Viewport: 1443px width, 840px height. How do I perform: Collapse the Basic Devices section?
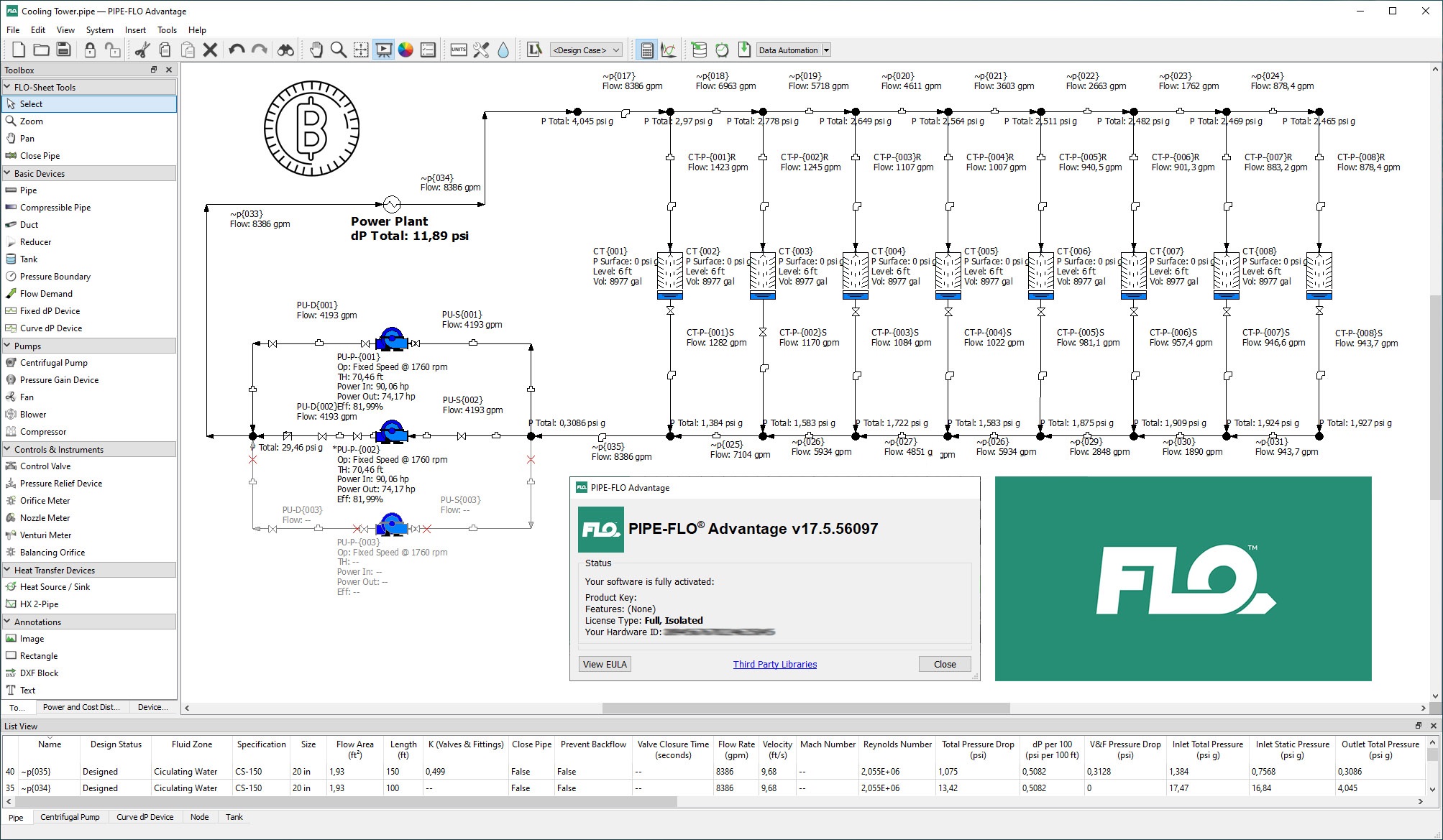coord(7,173)
